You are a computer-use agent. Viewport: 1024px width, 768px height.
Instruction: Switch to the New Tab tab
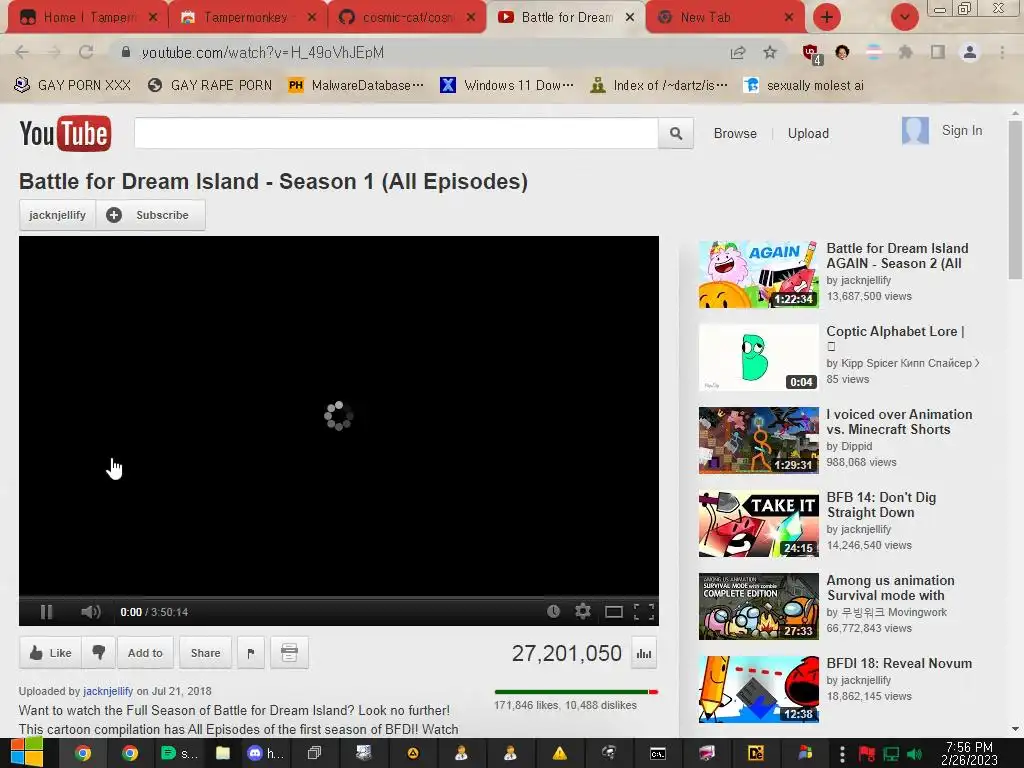coord(725,17)
